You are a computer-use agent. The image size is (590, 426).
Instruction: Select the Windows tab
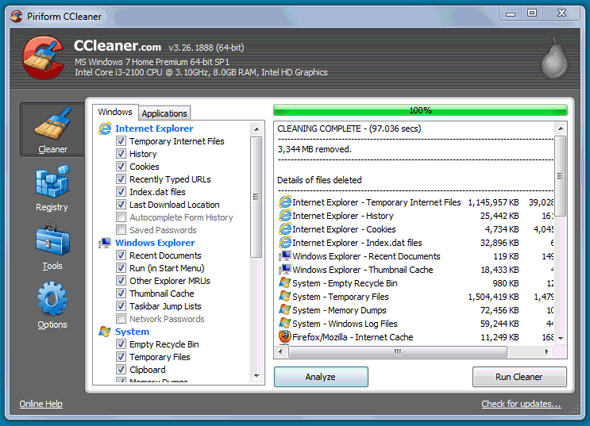[x=115, y=112]
